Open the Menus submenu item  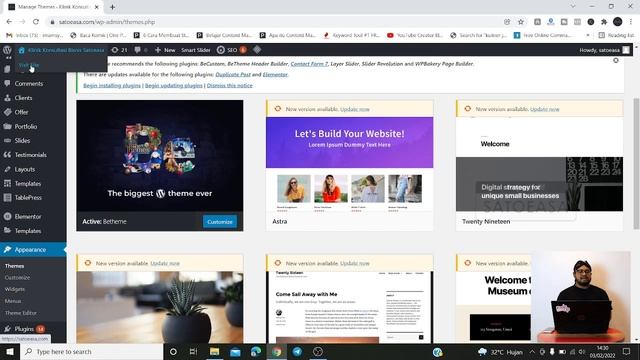[x=13, y=301]
